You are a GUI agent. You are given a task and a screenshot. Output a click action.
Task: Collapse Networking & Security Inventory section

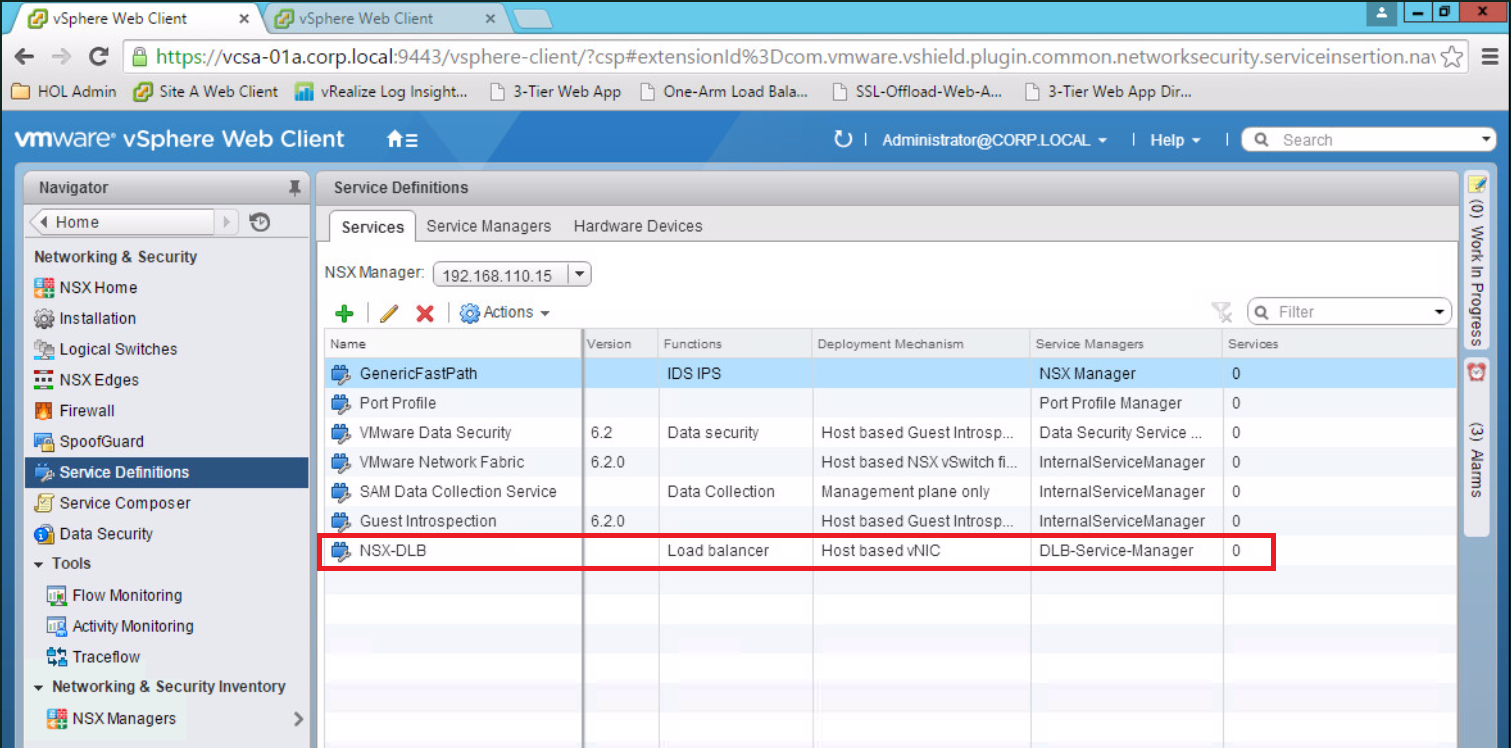[x=39, y=687]
